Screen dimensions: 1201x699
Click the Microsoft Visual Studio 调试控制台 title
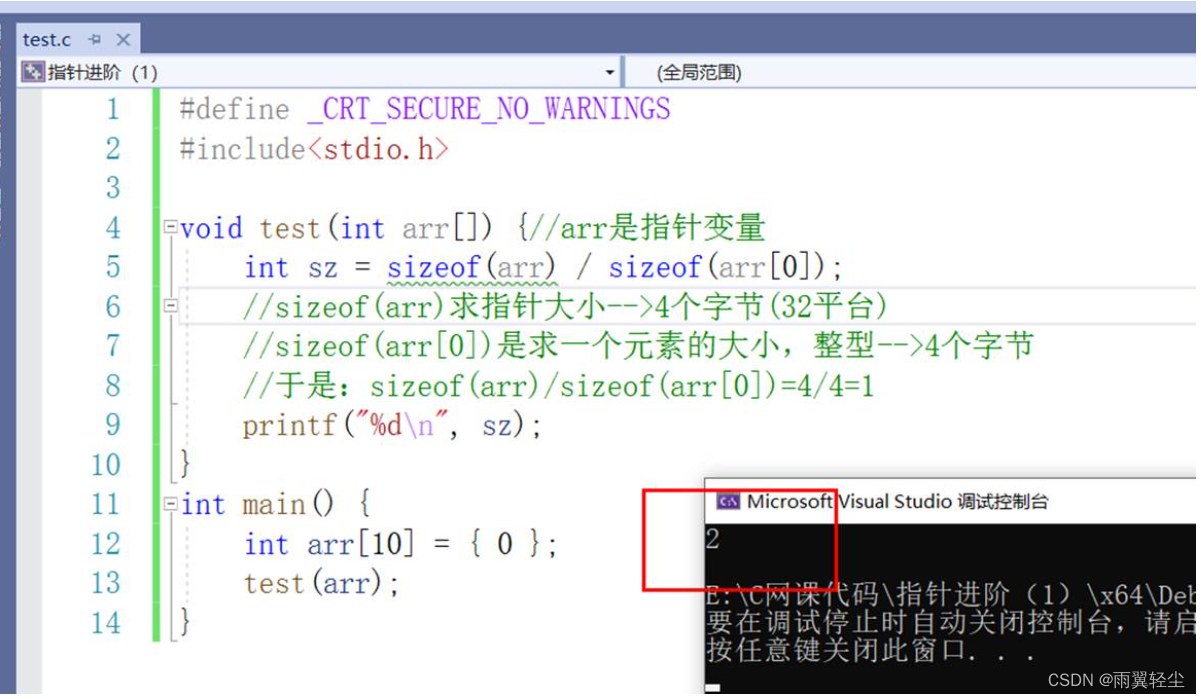(897, 502)
